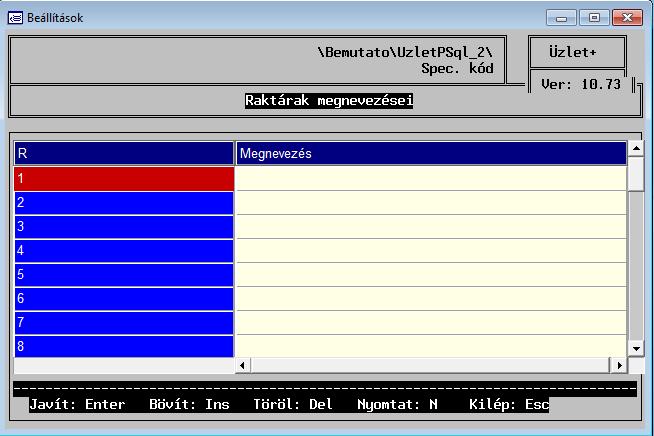Click the Nyomtat: N hint
The width and height of the screenshot is (654, 436).
(x=397, y=404)
